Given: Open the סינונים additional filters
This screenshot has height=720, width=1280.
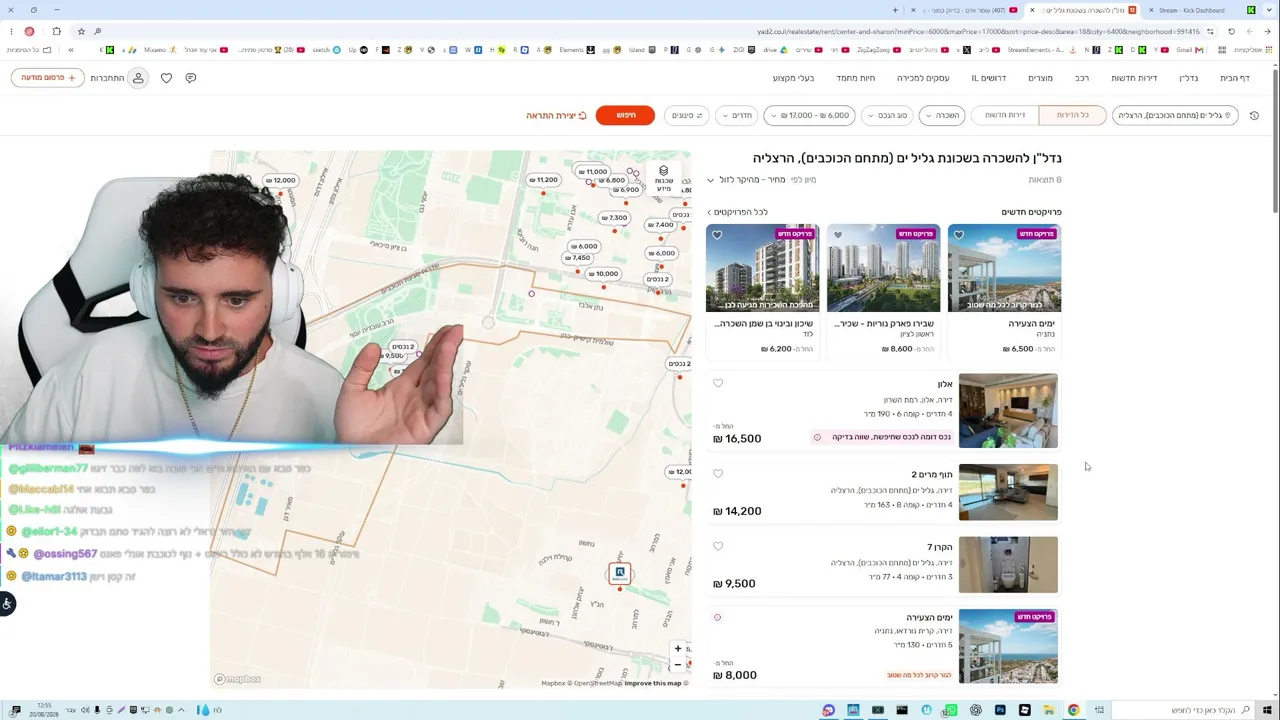Looking at the screenshot, I should coord(686,116).
